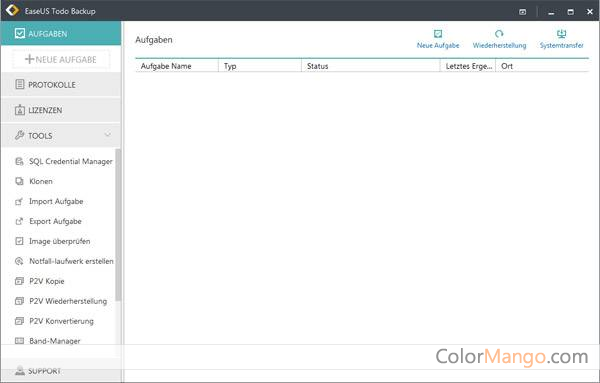Viewport: 600px width, 383px height.
Task: Open Export Aufgabe tool
Action: (x=48, y=221)
